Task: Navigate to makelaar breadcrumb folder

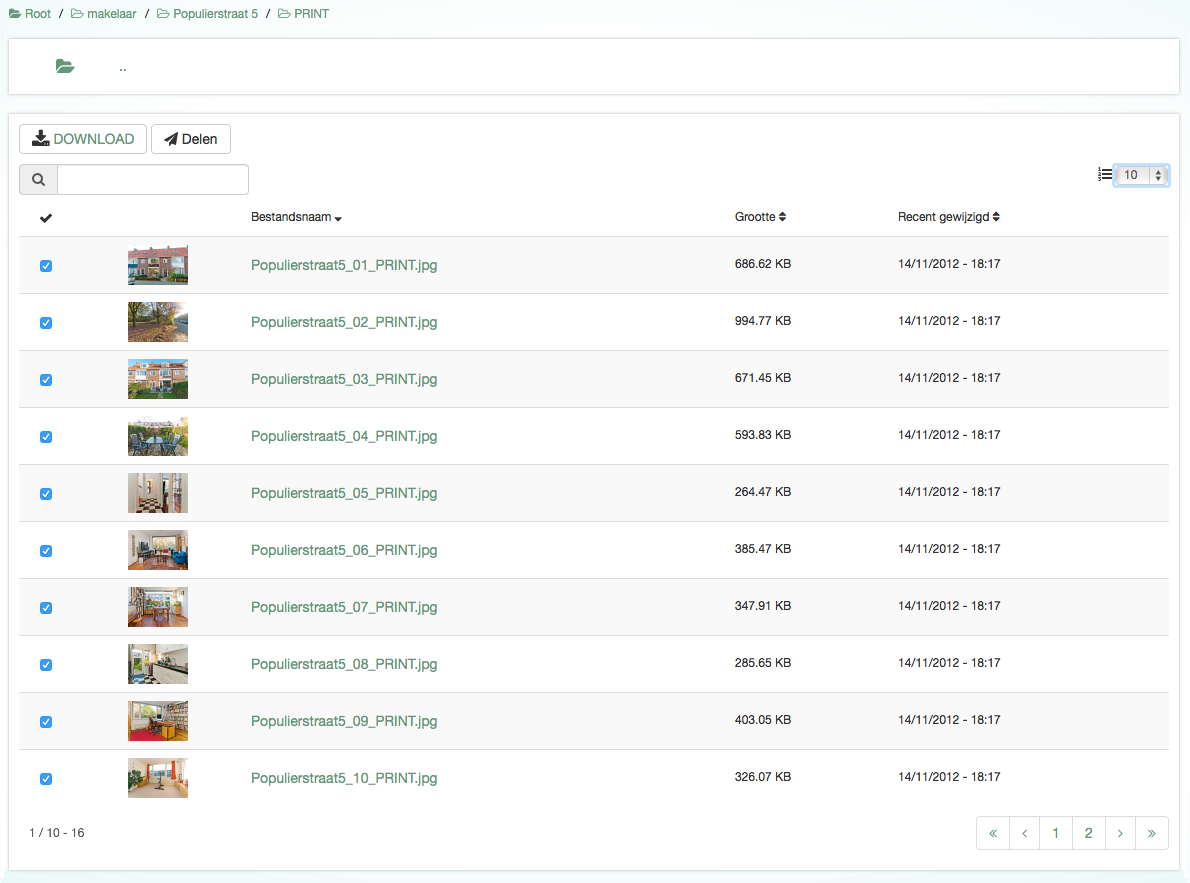Action: pyautogui.click(x=104, y=14)
